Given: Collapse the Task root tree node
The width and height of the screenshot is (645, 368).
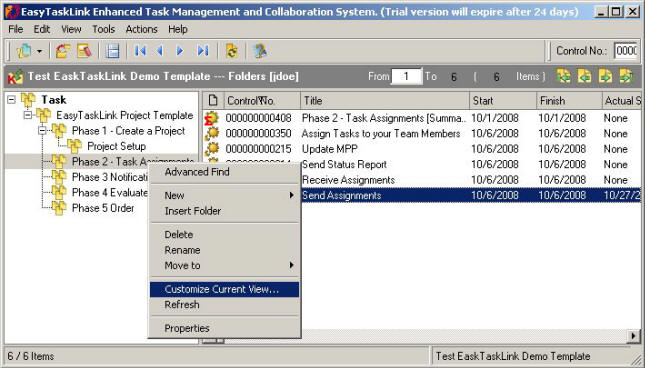Looking at the screenshot, I should pos(12,100).
